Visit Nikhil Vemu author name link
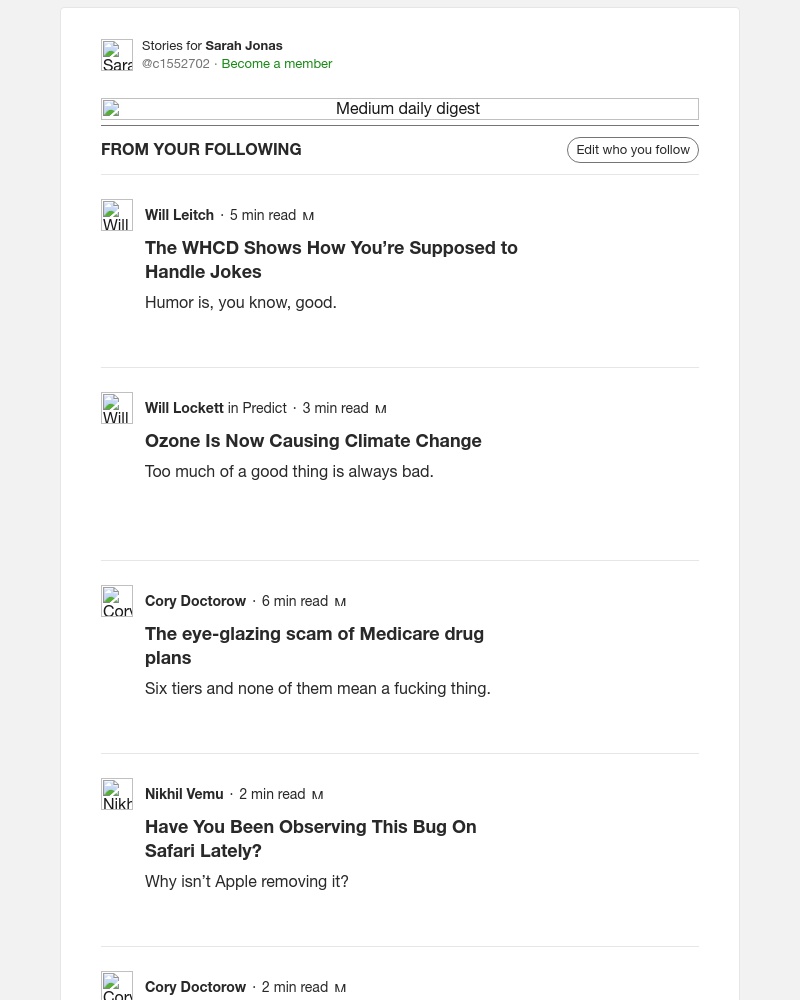800x1000 pixels. pos(184,794)
